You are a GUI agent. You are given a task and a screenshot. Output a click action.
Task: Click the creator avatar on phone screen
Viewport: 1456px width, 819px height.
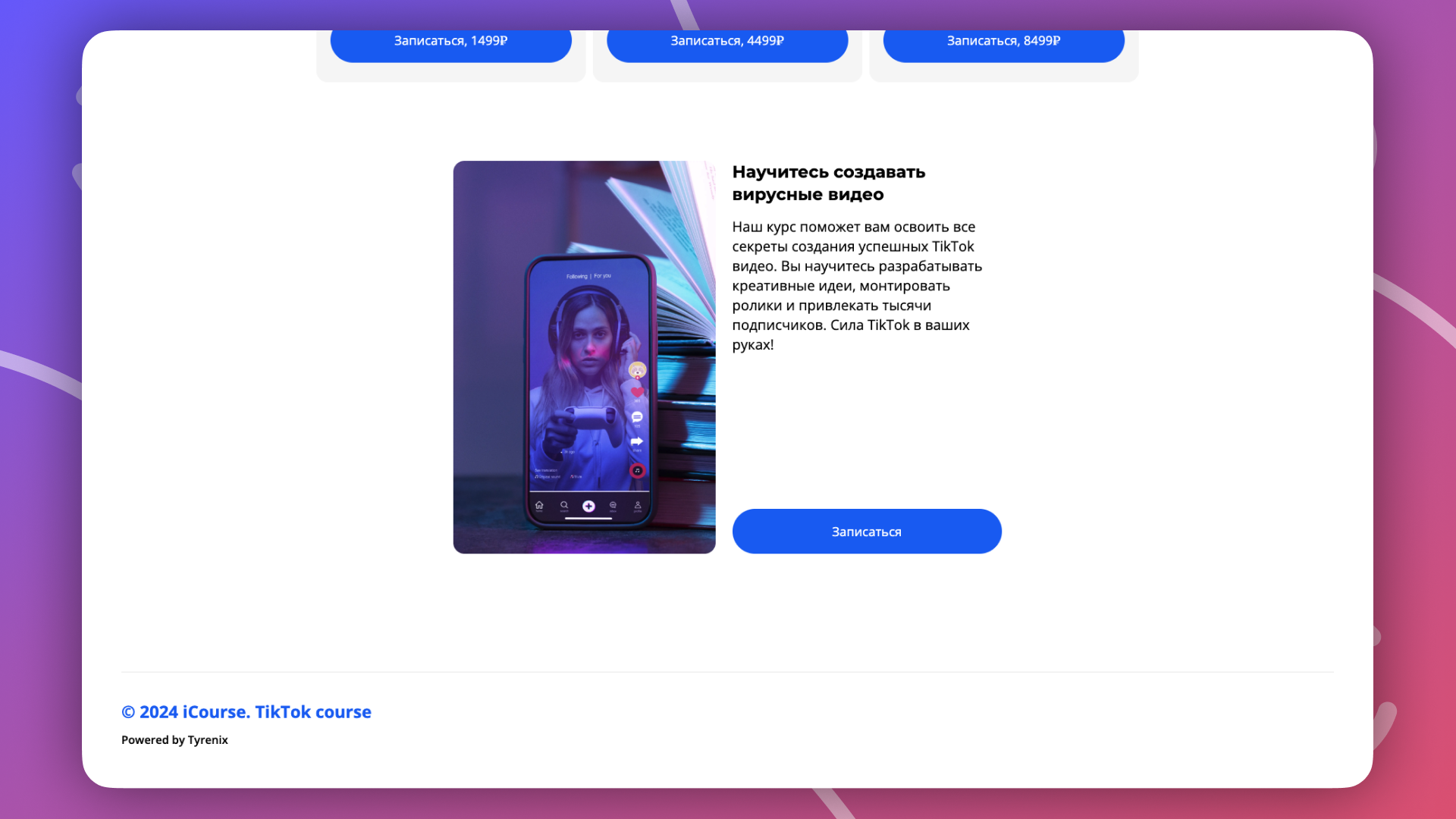637,370
